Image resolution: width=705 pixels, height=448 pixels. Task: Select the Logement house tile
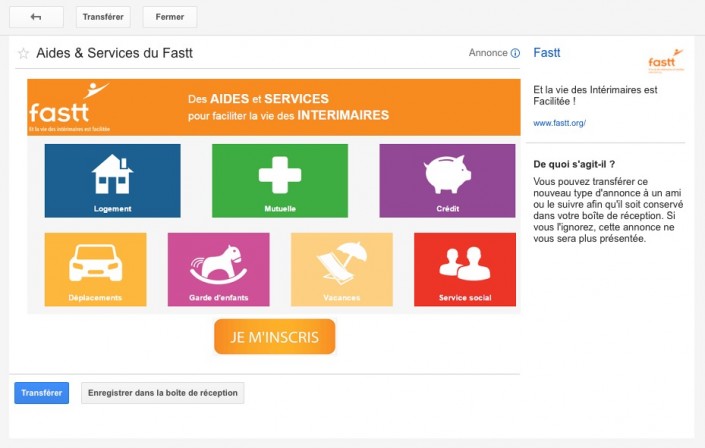[x=112, y=181]
